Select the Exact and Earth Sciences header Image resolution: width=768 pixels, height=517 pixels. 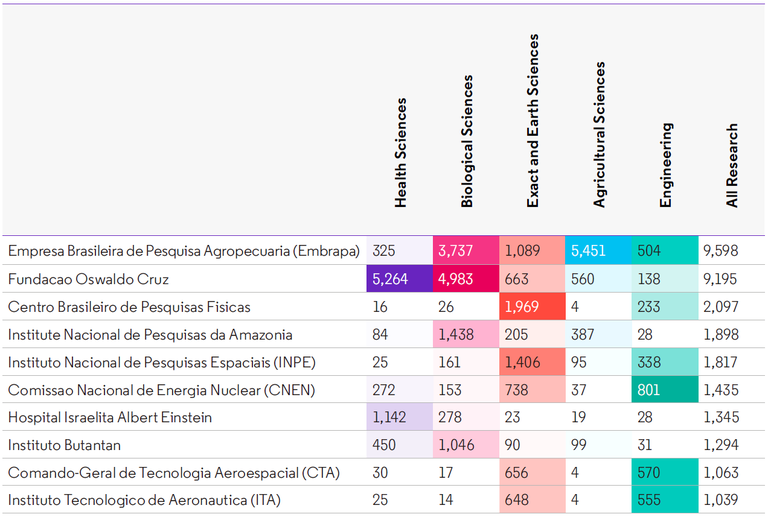533,121
